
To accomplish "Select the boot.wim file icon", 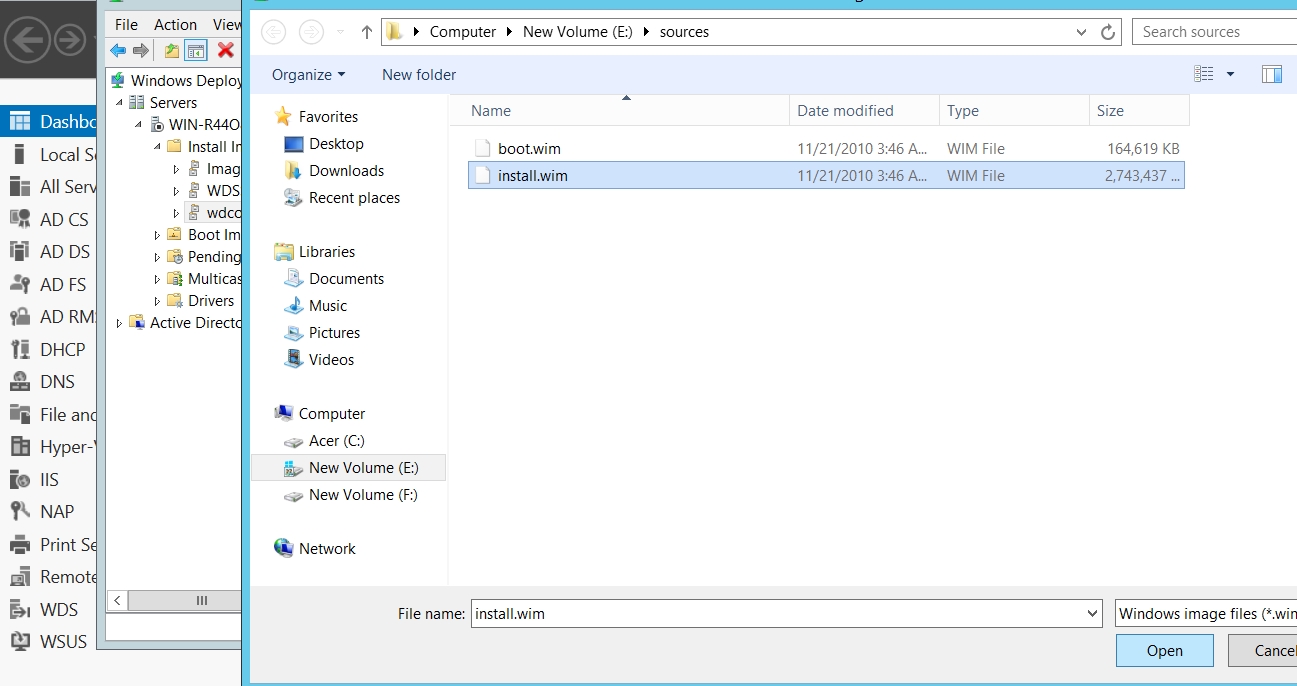I will [483, 149].
